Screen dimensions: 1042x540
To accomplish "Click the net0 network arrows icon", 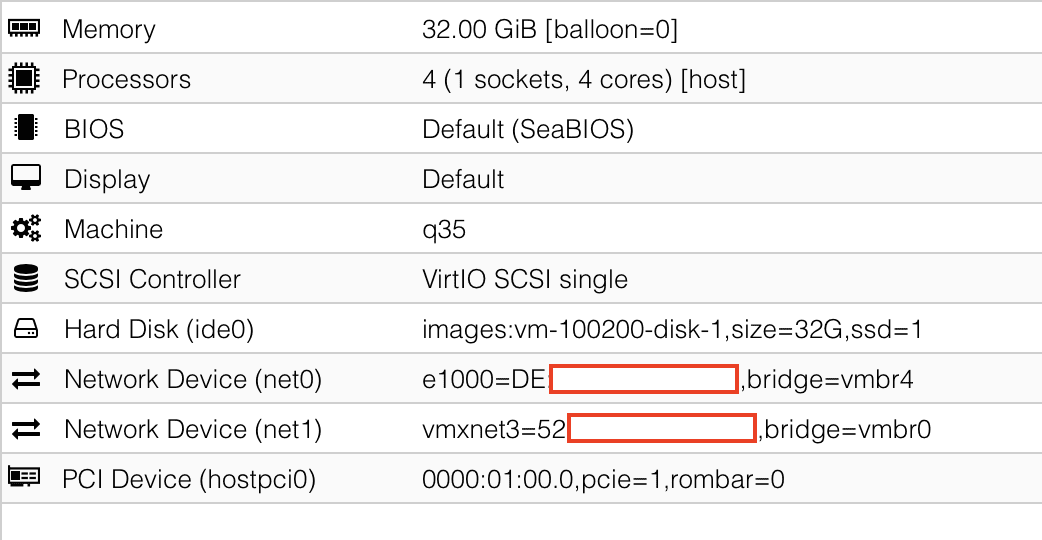I will click(x=25, y=379).
